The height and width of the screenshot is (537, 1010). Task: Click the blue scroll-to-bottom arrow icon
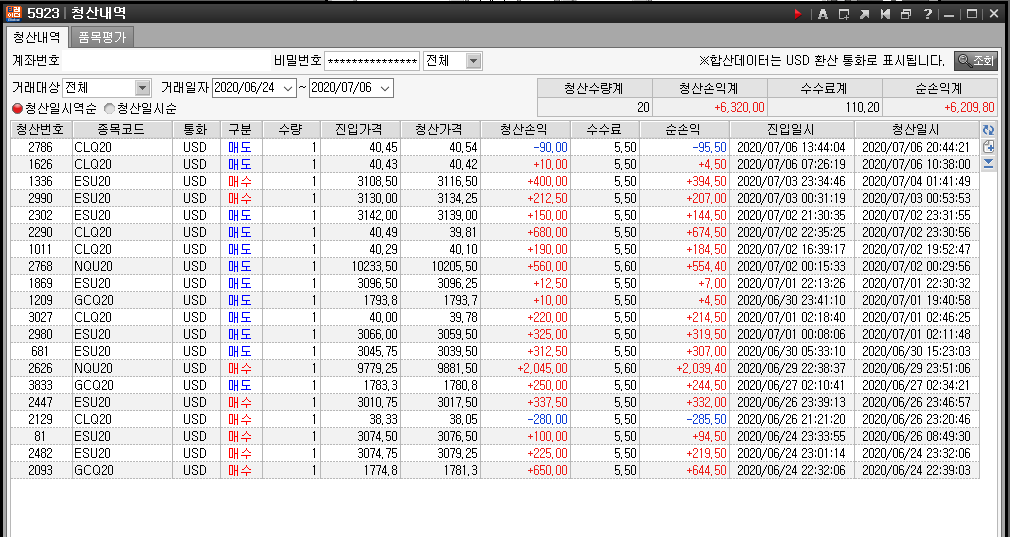point(989,164)
